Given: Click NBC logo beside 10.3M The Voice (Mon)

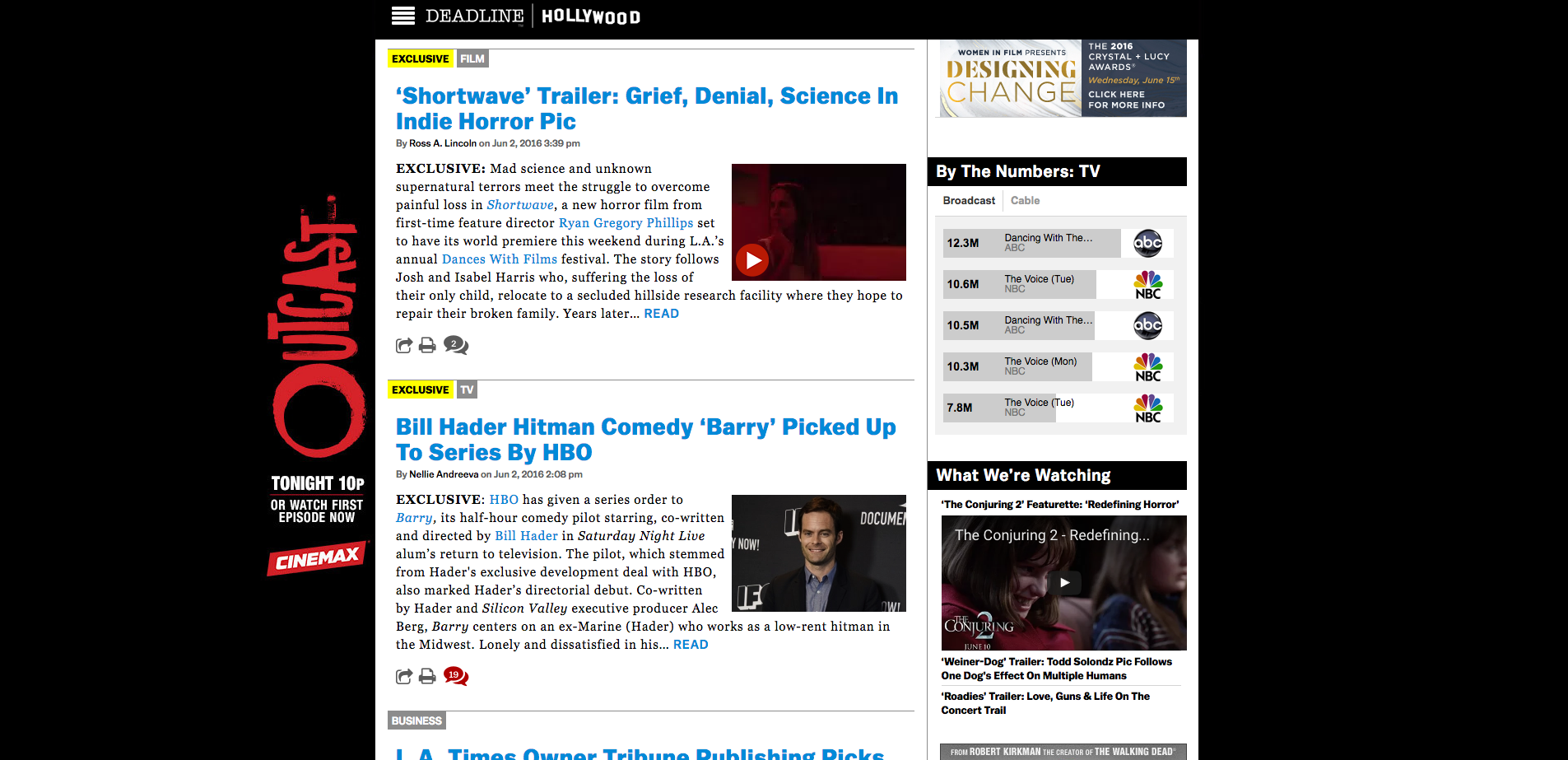Looking at the screenshot, I should point(1147,366).
